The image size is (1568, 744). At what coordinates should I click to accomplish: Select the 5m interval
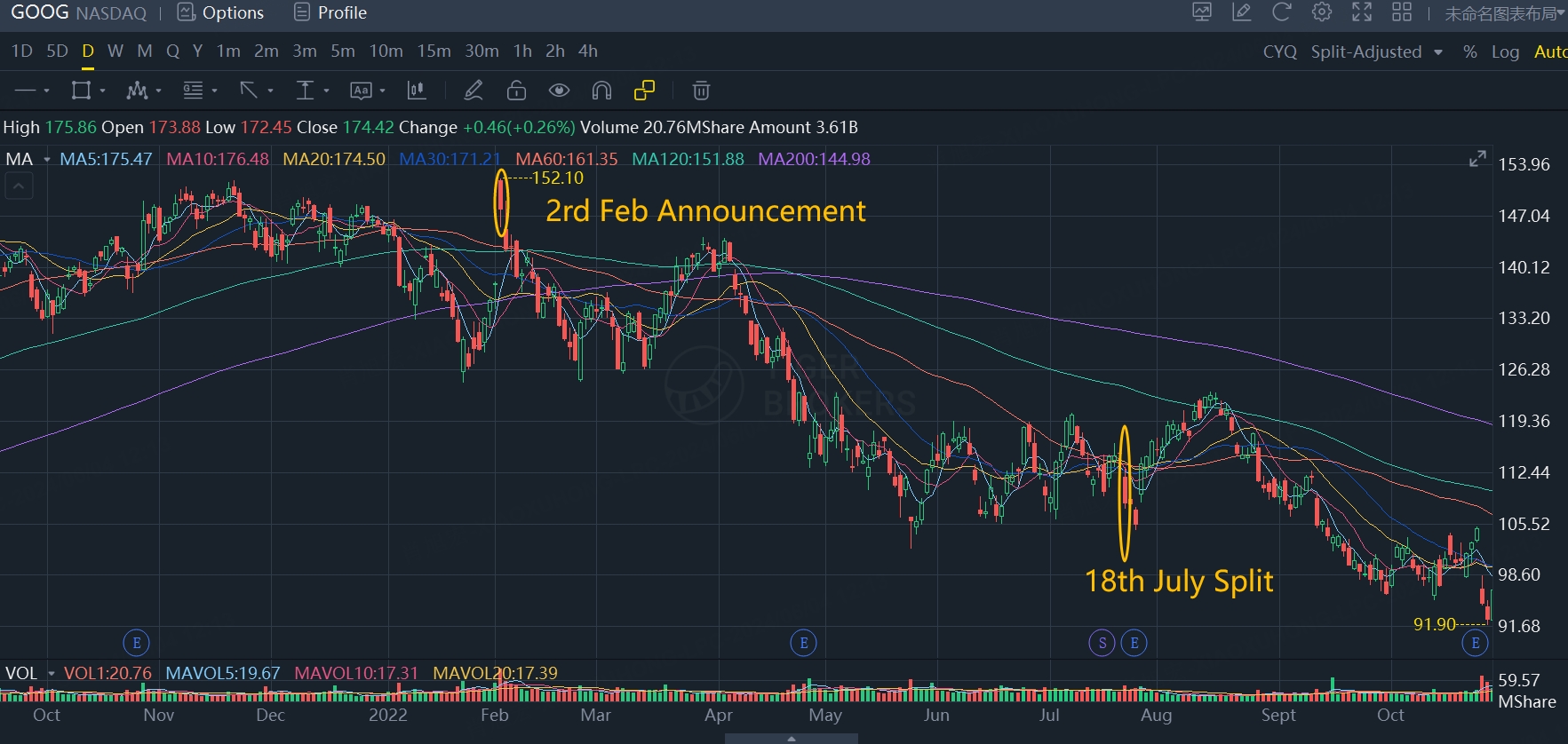coord(343,51)
